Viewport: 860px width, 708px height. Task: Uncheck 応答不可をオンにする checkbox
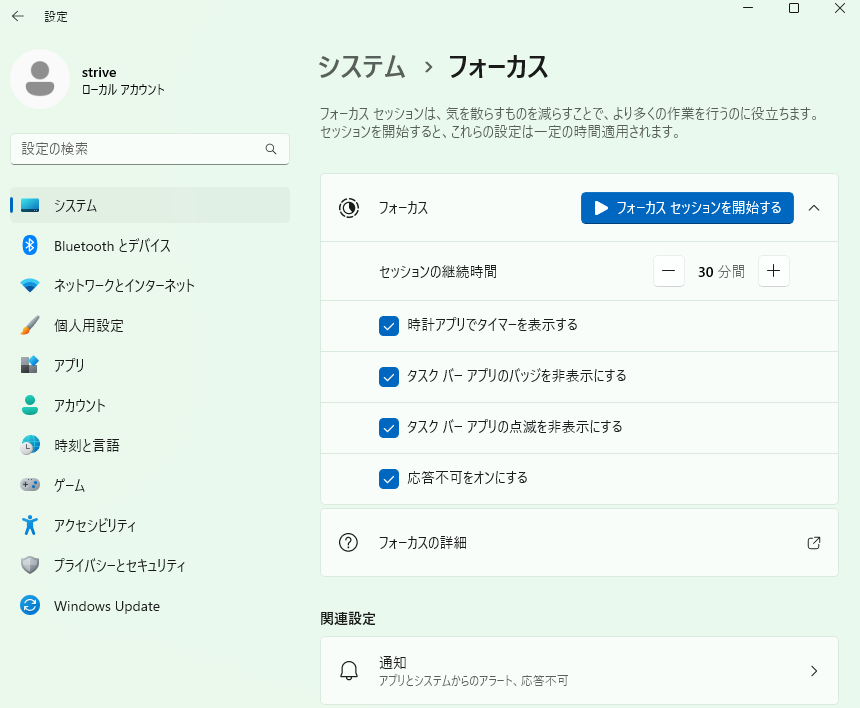pos(389,479)
